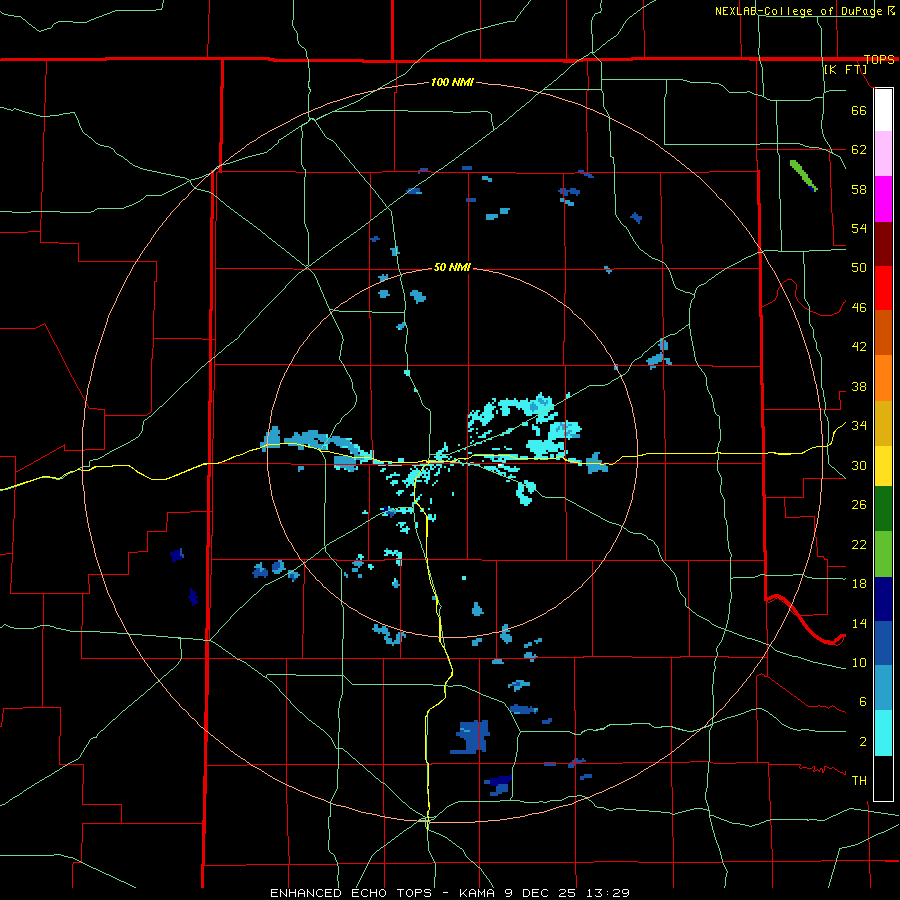Select the 46 legend value
Viewport: 900px width, 900px height.
[x=859, y=308]
